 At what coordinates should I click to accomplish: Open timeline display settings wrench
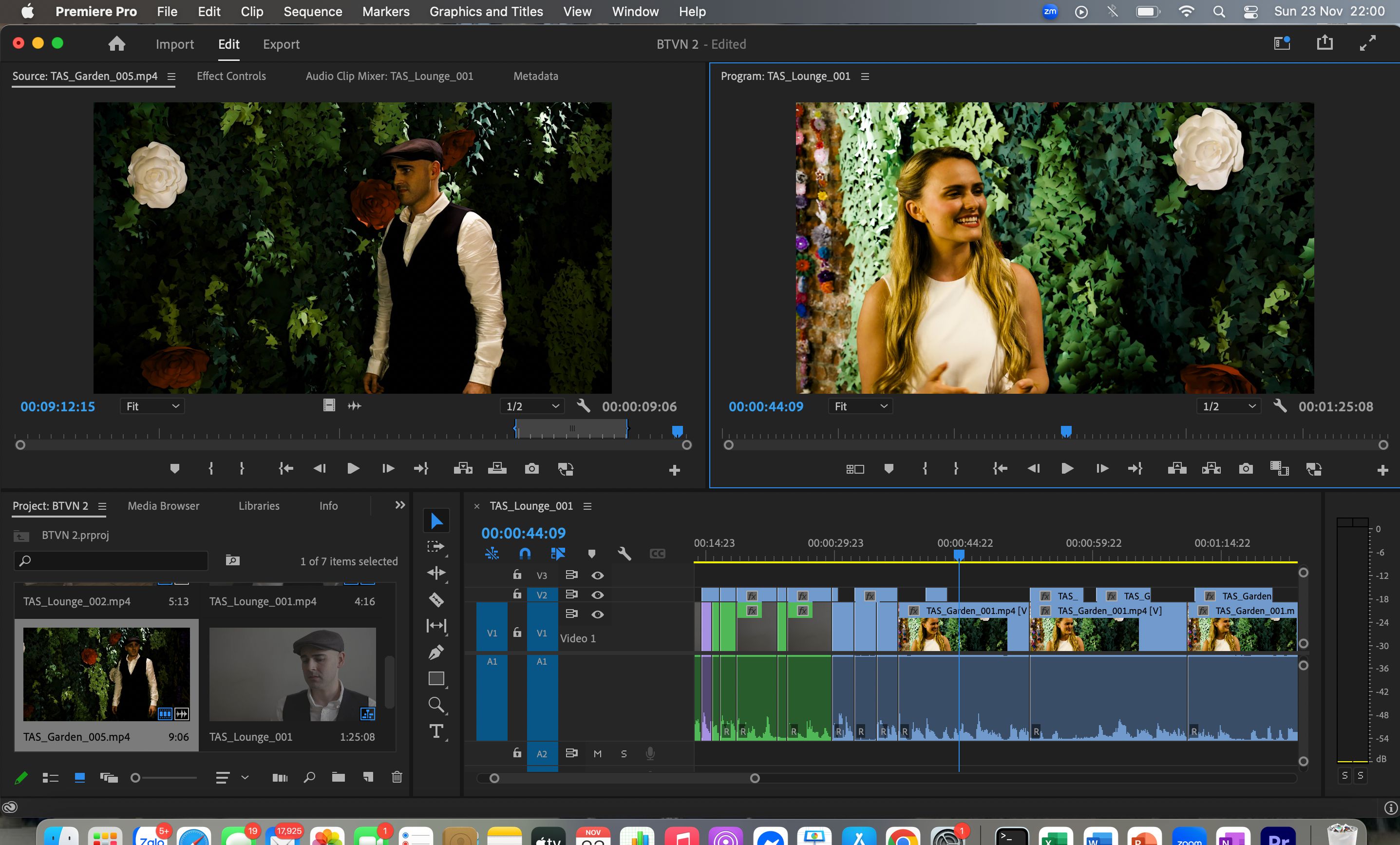(624, 554)
